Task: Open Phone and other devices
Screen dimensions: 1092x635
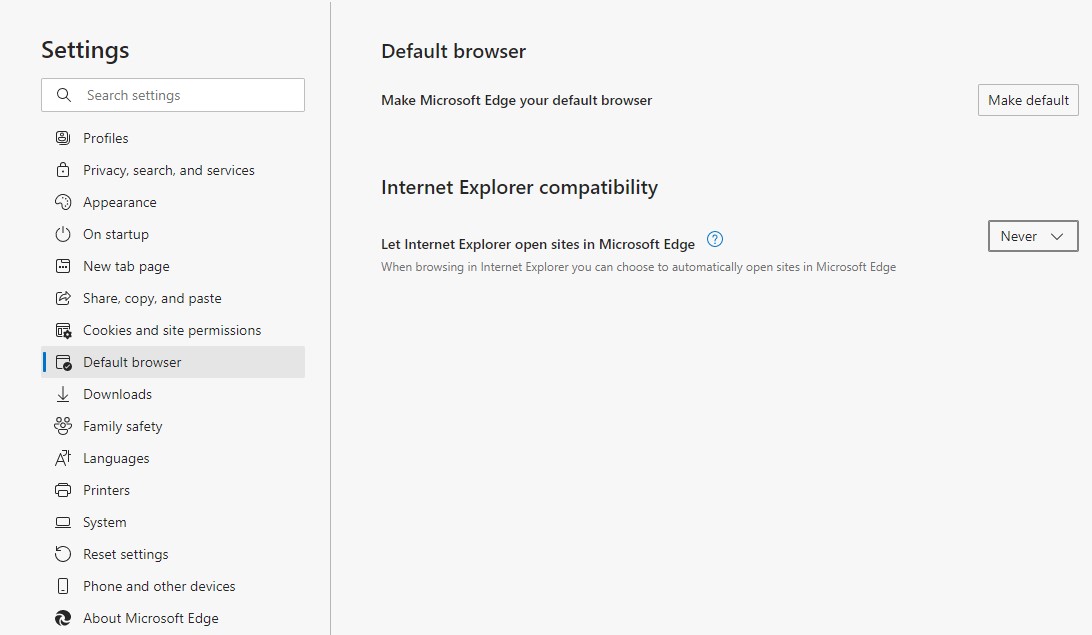Action: click(173, 586)
